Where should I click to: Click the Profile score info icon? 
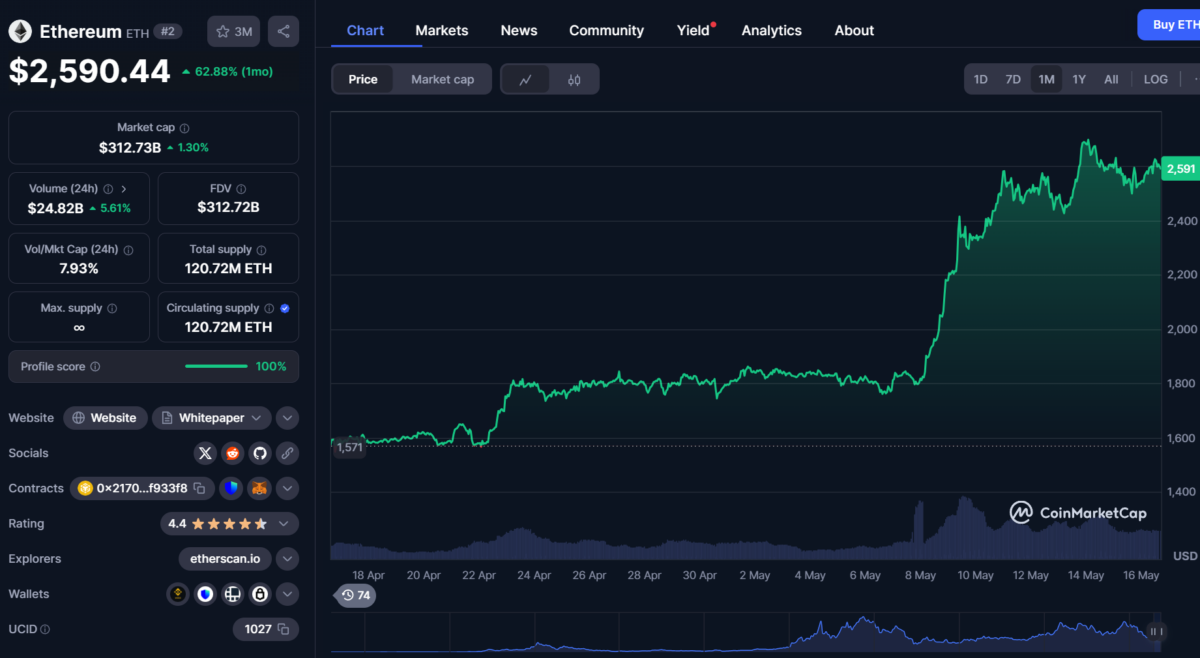point(95,367)
